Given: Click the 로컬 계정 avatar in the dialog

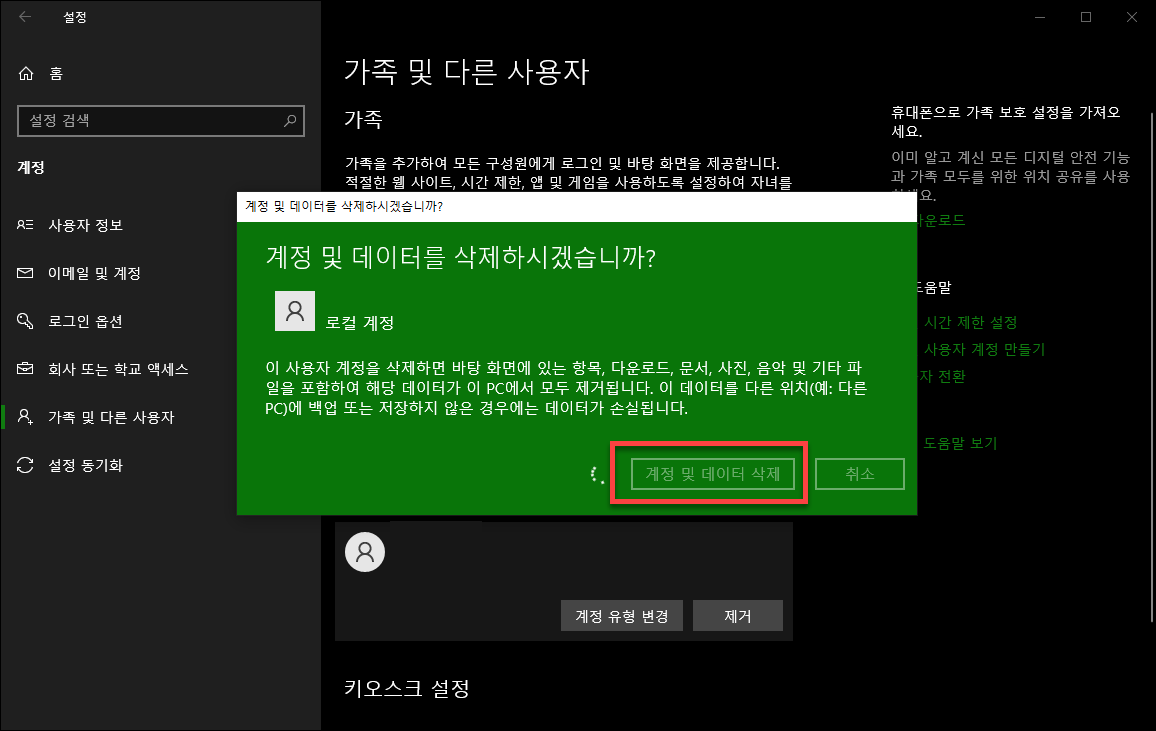Looking at the screenshot, I should point(295,311).
